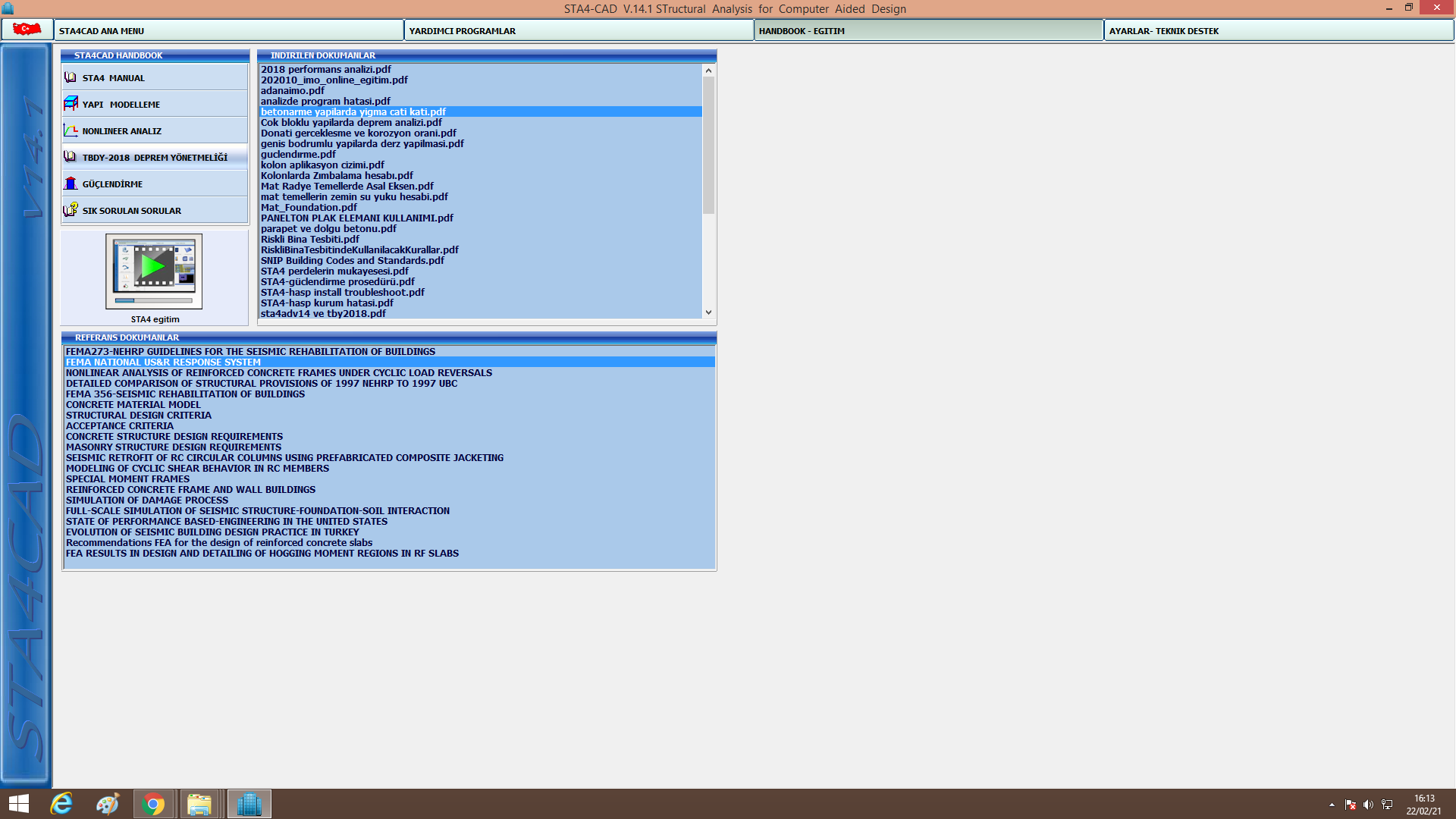Open Google Chrome from the taskbar
This screenshot has height=819, width=1456.
[x=153, y=804]
